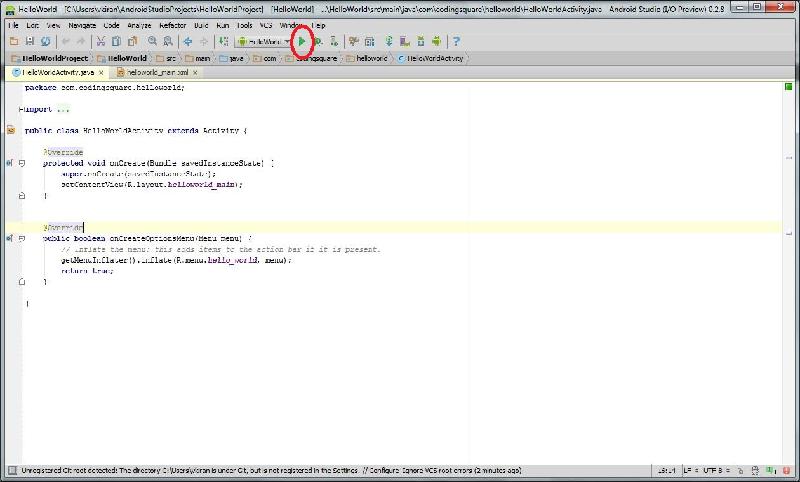Open the Refactor menu
Viewport: 800px width, 482px height.
click(172, 25)
